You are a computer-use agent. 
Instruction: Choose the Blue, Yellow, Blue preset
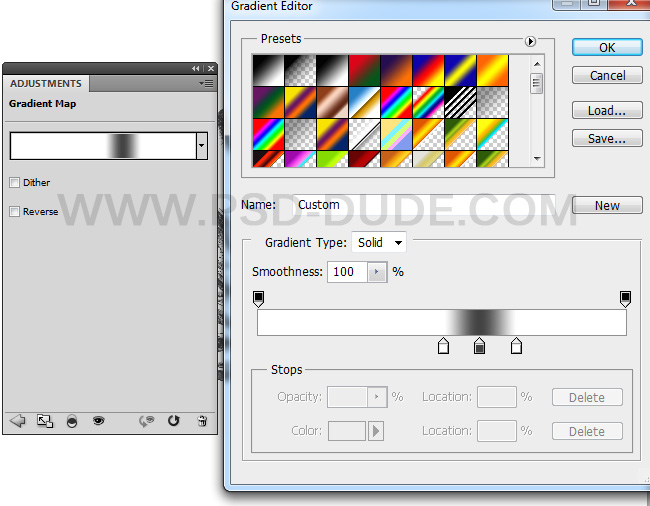460,70
